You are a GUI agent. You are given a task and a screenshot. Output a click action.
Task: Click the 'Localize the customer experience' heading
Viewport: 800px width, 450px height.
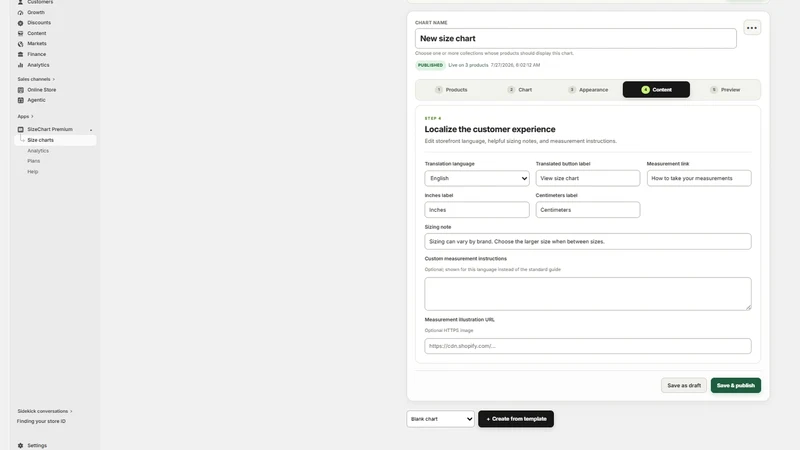490,130
